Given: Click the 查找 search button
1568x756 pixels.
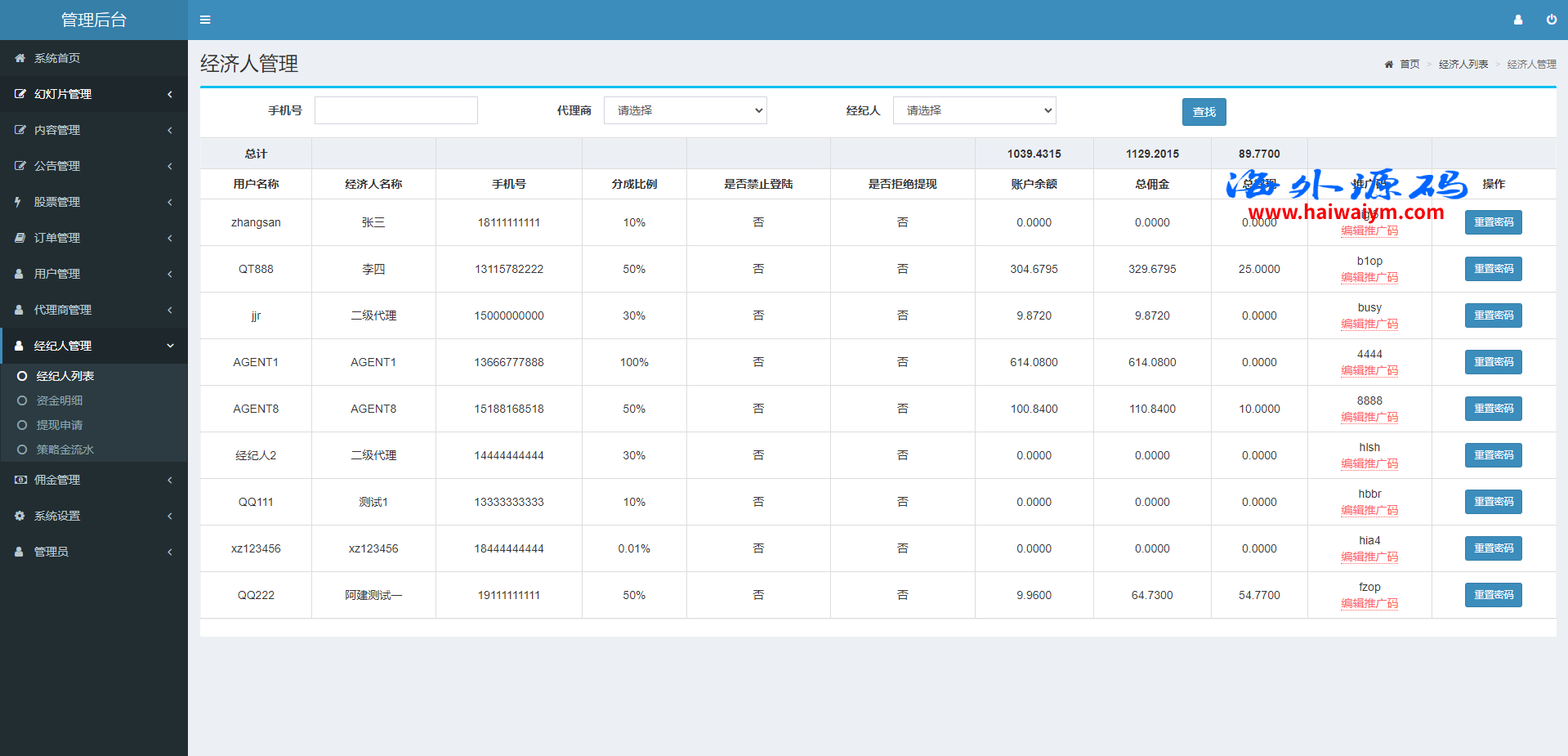Looking at the screenshot, I should (x=1204, y=112).
